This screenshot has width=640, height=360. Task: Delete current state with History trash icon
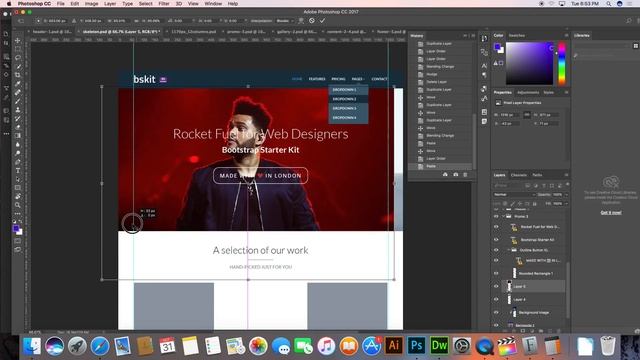465,175
